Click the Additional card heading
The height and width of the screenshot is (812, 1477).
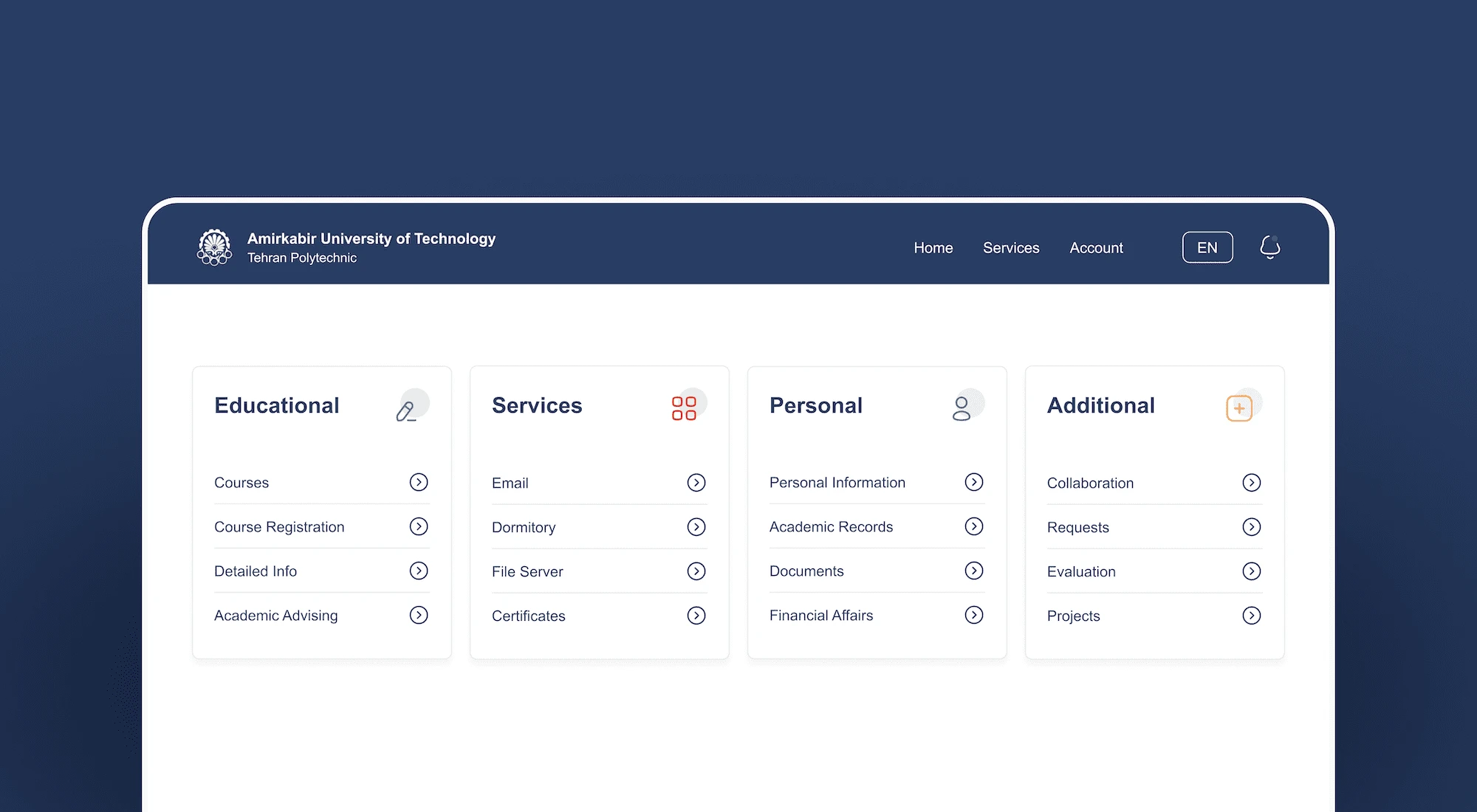point(1101,405)
